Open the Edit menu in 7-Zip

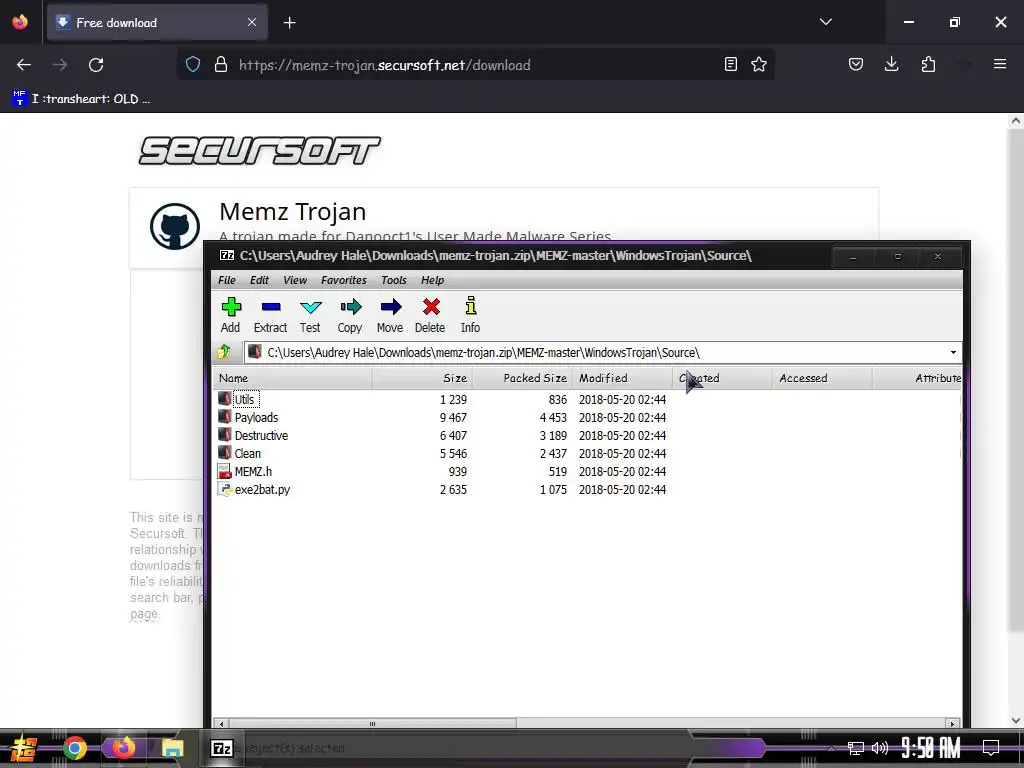[259, 280]
